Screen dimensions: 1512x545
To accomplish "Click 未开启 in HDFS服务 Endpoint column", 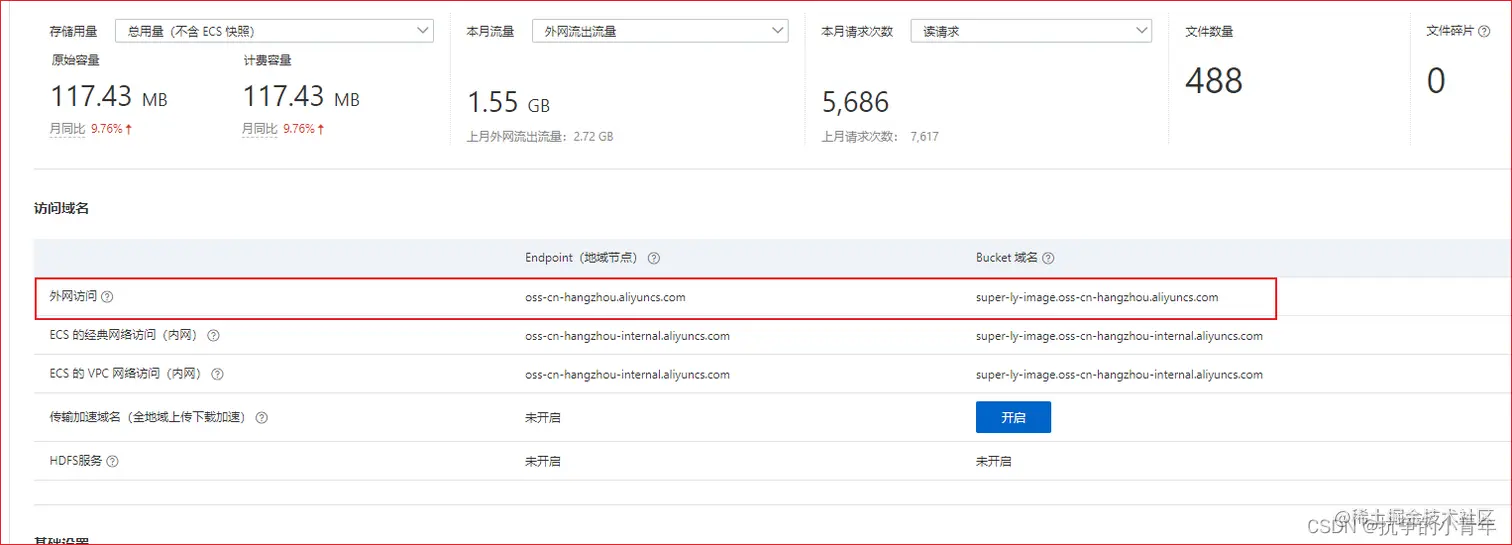I will point(543,461).
